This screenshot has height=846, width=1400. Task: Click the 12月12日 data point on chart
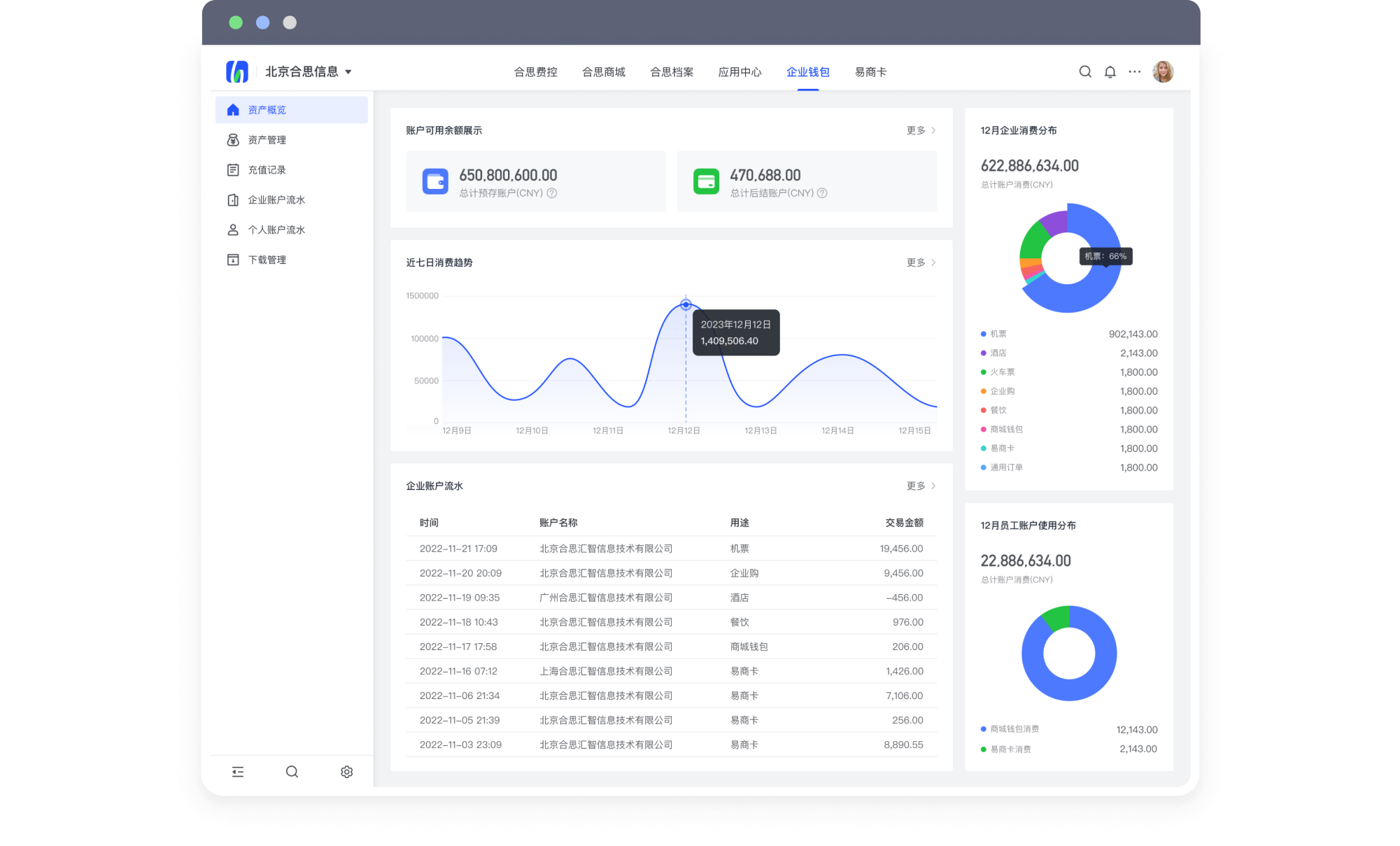click(x=686, y=304)
